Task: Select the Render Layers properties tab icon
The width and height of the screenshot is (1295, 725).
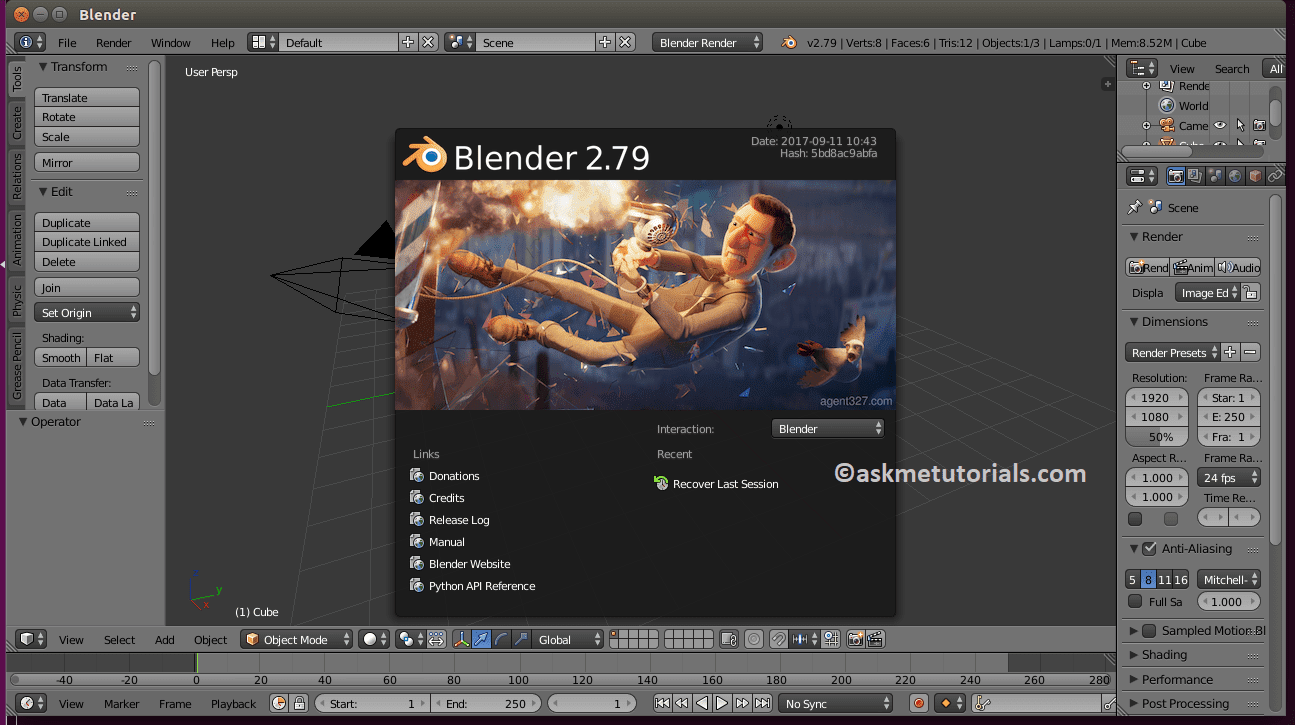Action: click(x=1195, y=176)
